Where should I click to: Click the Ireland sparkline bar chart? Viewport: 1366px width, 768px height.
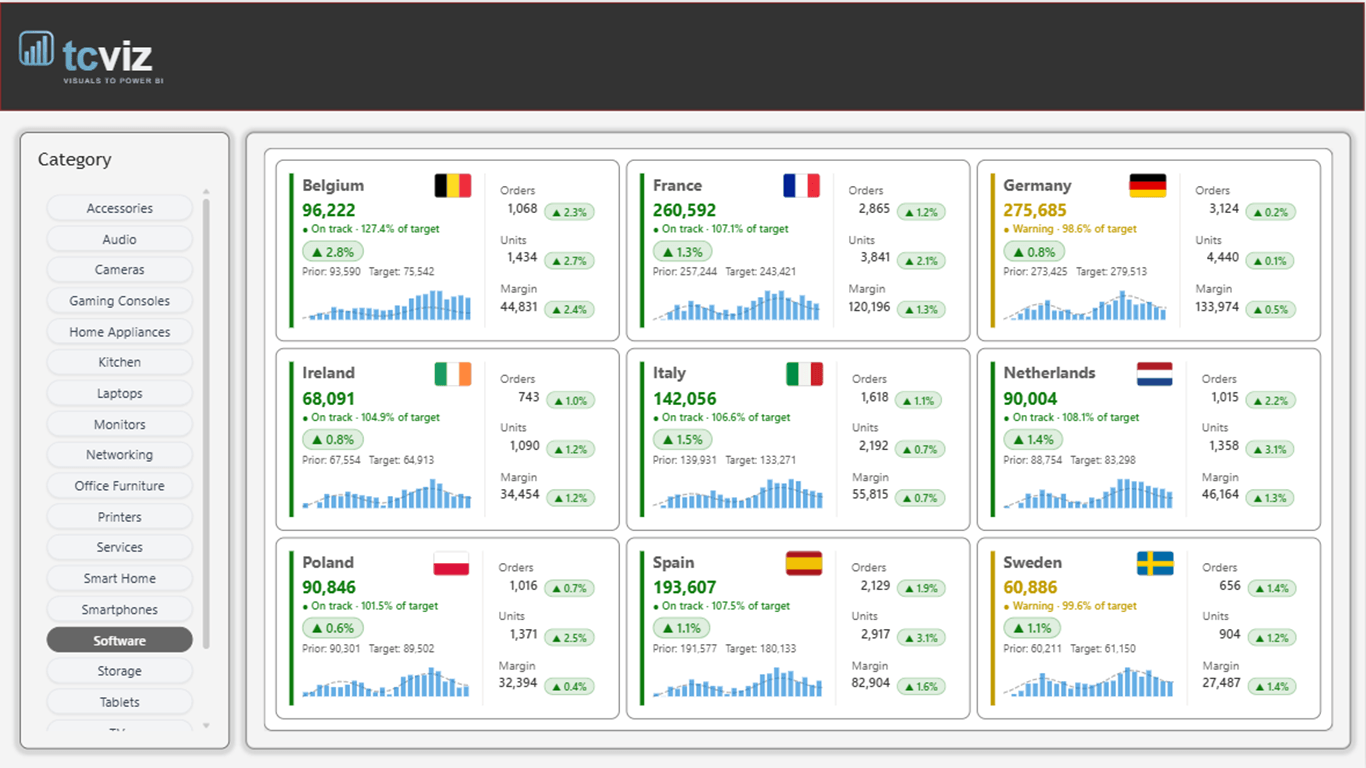(x=388, y=494)
